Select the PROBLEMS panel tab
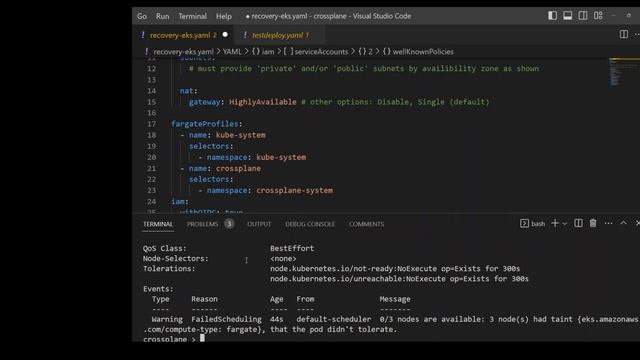This screenshot has width=640, height=360. 202,224
